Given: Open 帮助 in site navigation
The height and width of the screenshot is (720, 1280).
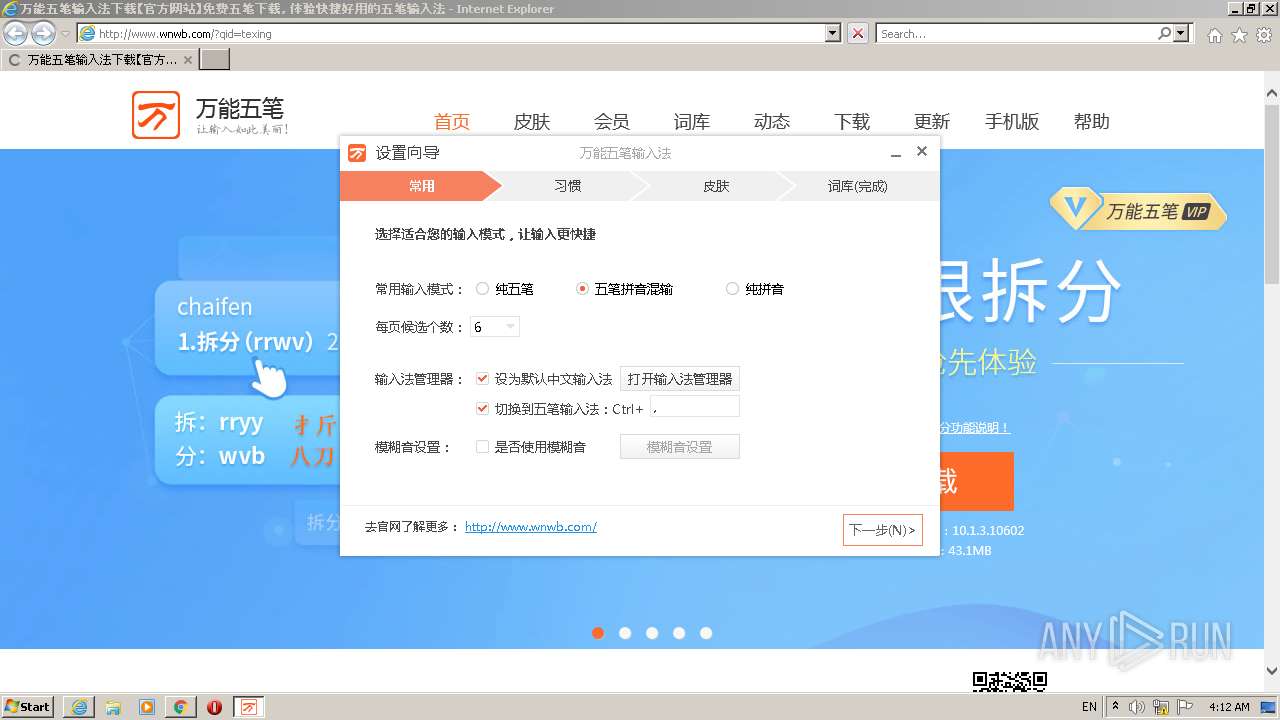Looking at the screenshot, I should pyautogui.click(x=1092, y=122).
